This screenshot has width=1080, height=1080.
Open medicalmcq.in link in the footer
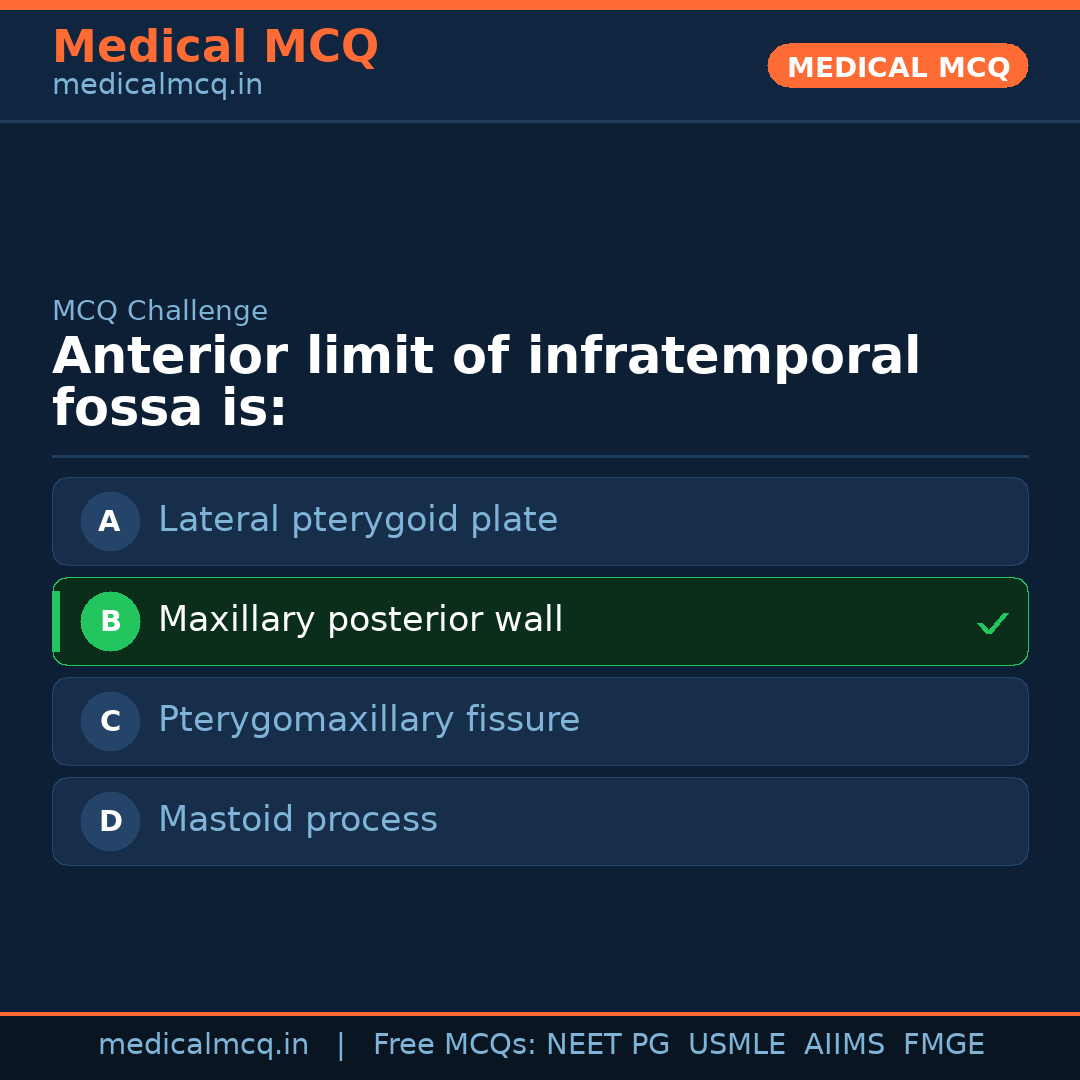(x=203, y=1045)
